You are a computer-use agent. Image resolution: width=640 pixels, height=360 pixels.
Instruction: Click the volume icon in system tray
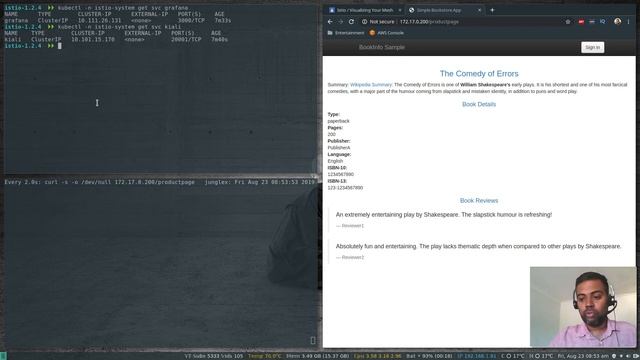(629, 356)
